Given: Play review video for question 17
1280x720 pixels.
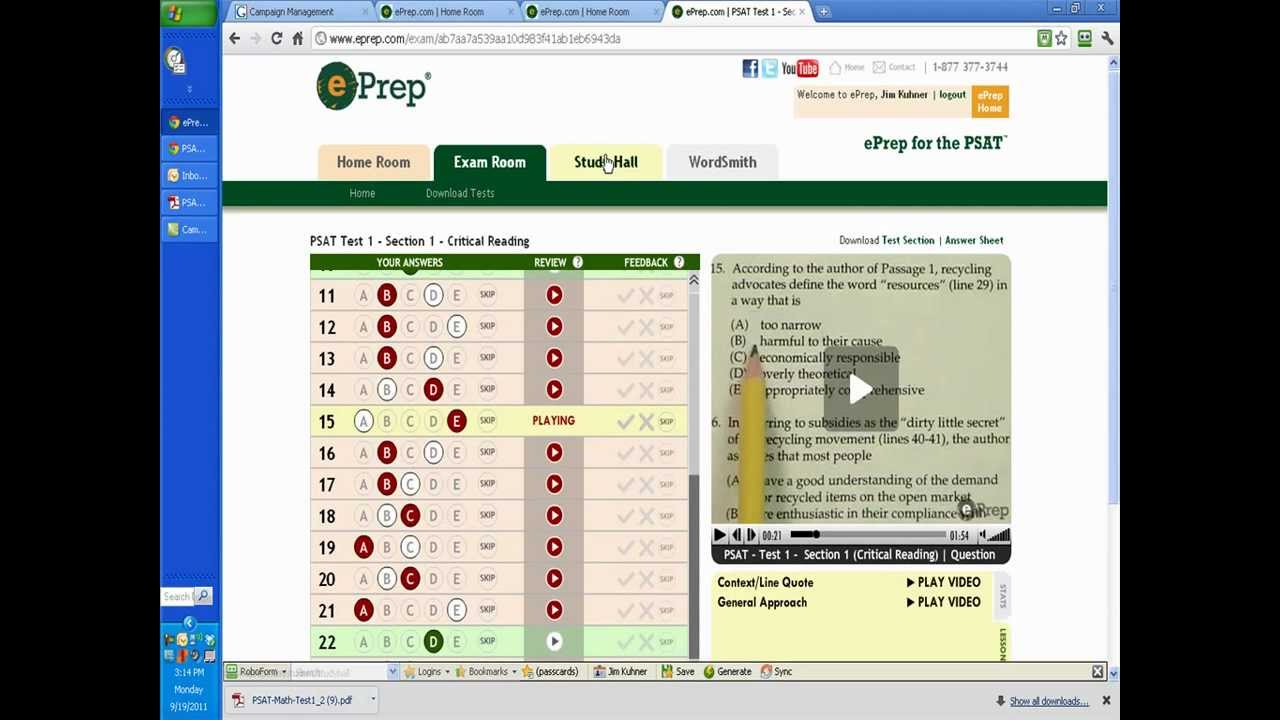Looking at the screenshot, I should point(554,484).
